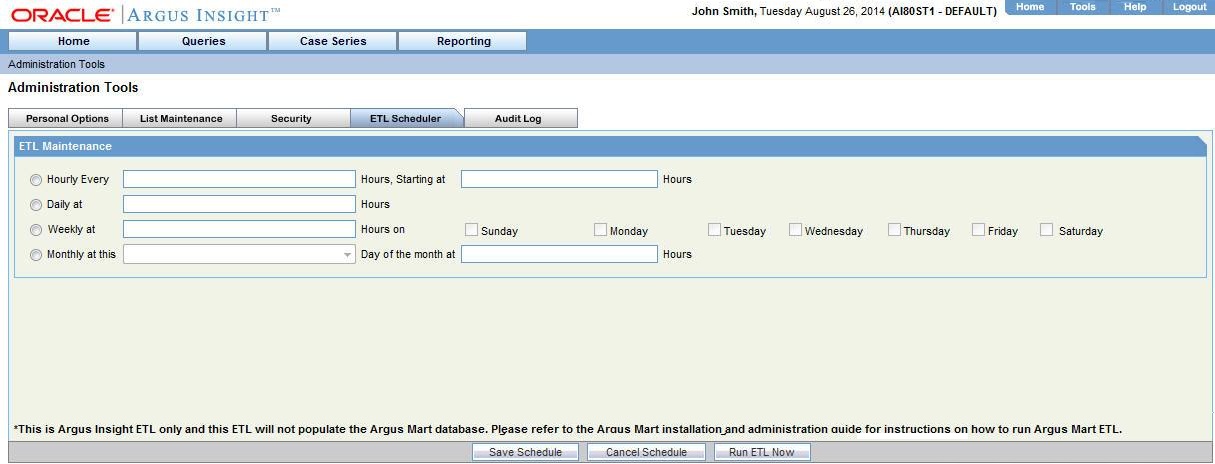Open the Monthly day-of-month dropdown
Viewport: 1215px width, 464px height.
click(239, 254)
